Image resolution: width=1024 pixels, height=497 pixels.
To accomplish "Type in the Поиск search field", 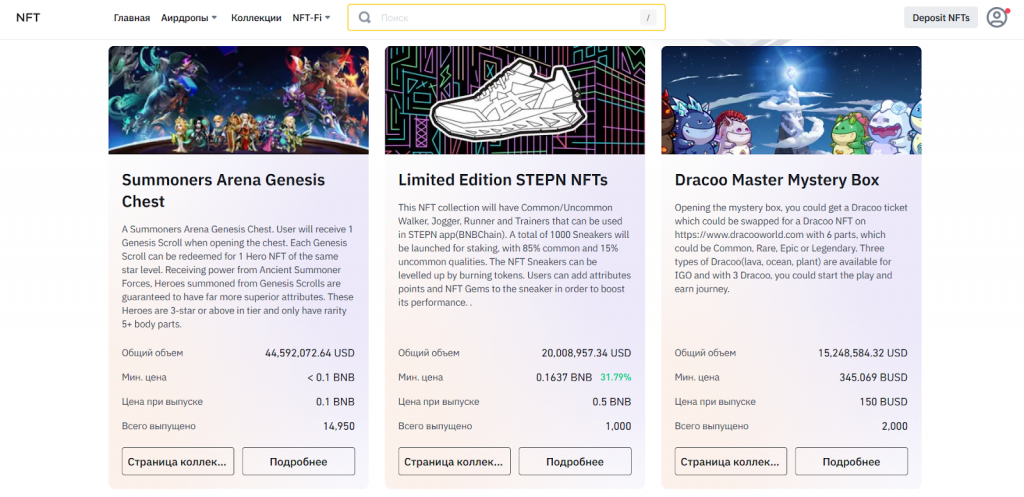I will [500, 18].
